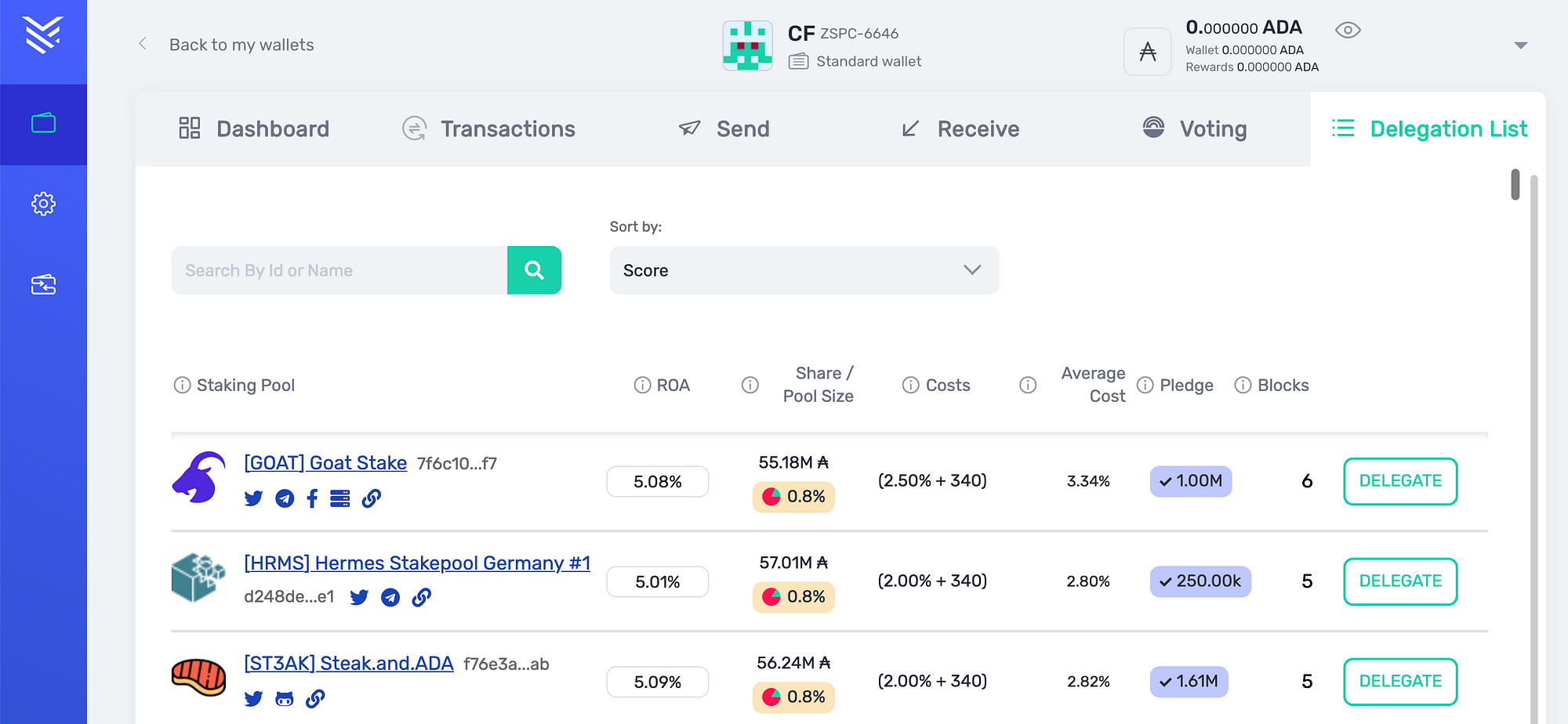
Task: Open Goat Stake's website link icon
Action: click(x=372, y=498)
